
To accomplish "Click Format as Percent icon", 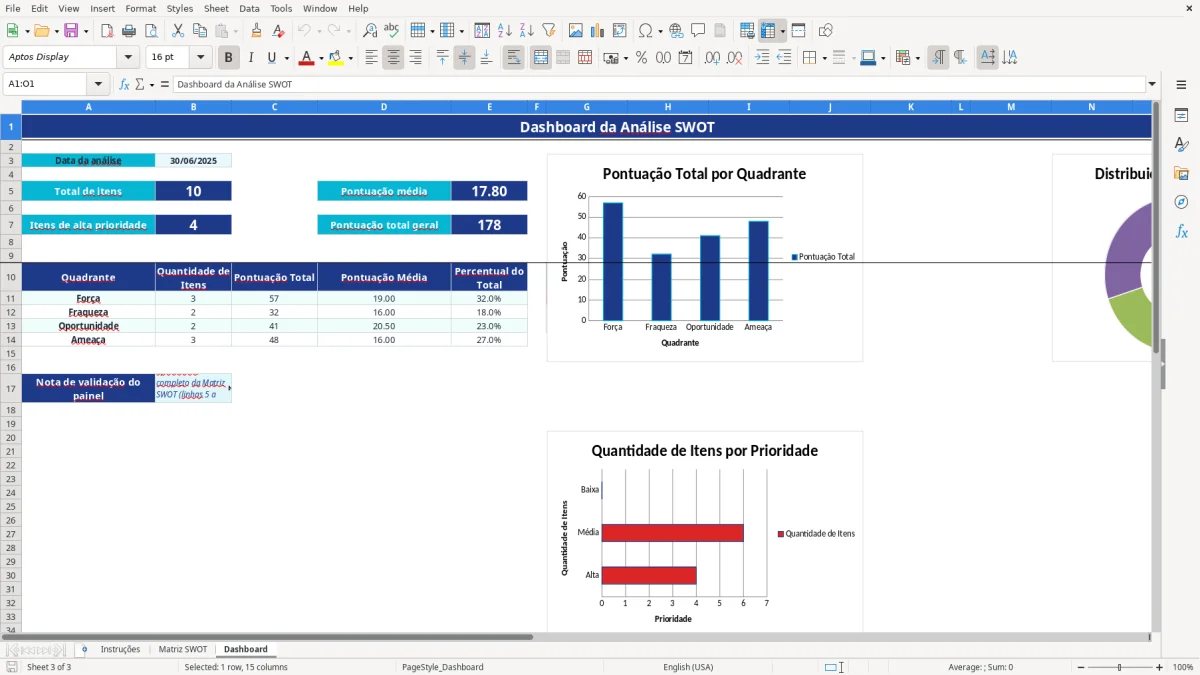I will (x=641, y=58).
